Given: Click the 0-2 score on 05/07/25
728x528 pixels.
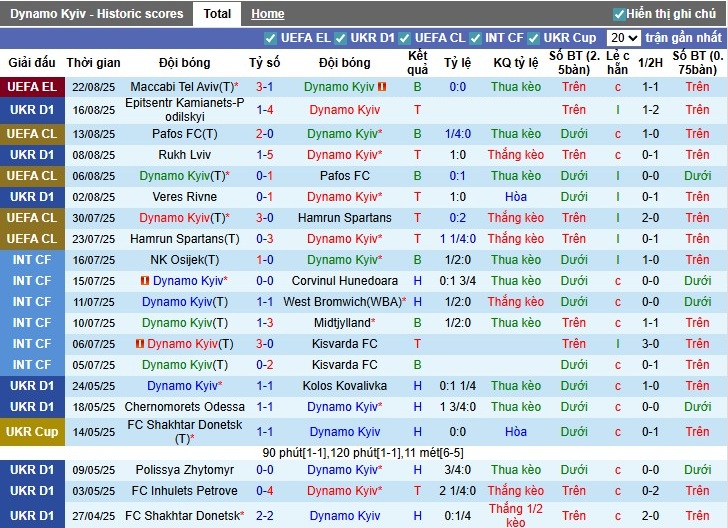Looking at the screenshot, I should click(x=264, y=365).
